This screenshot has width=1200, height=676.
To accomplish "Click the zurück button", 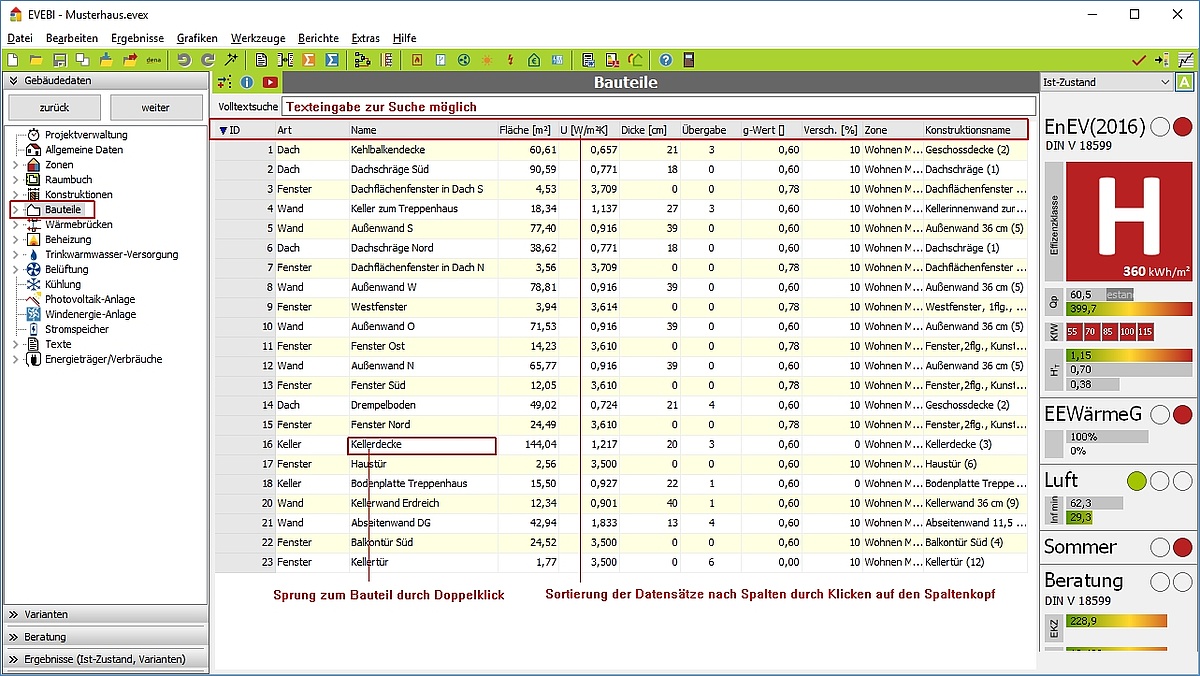I will click(55, 107).
